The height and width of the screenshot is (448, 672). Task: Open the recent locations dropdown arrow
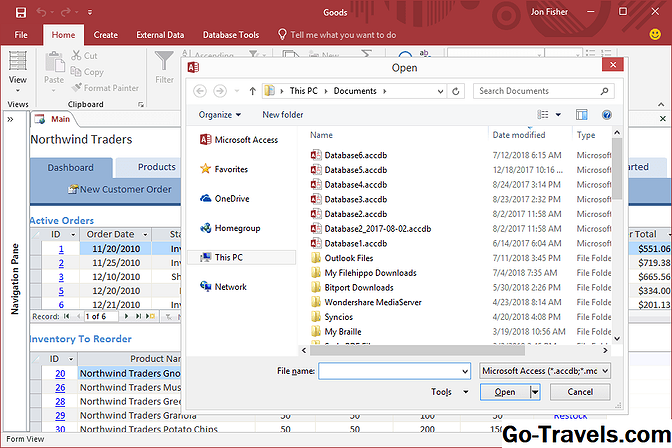click(x=237, y=91)
